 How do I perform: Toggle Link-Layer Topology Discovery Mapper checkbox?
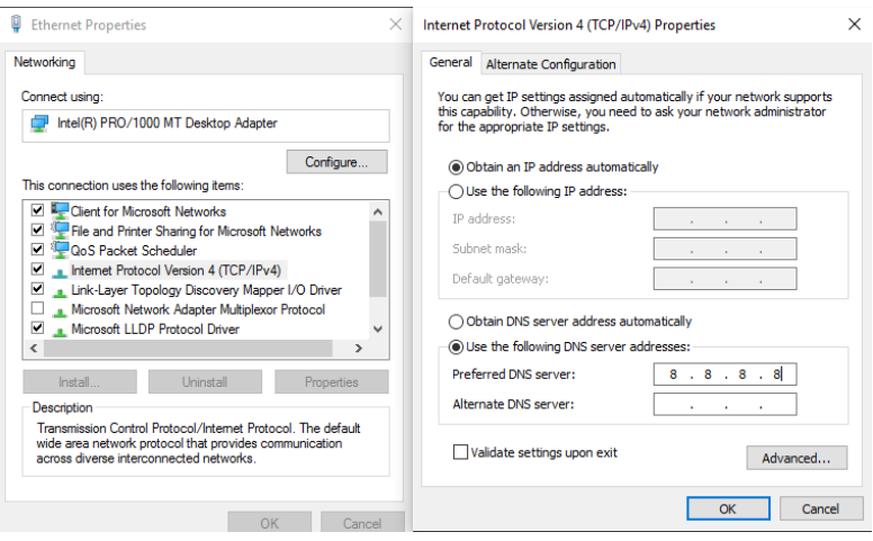pyautogui.click(x=37, y=288)
